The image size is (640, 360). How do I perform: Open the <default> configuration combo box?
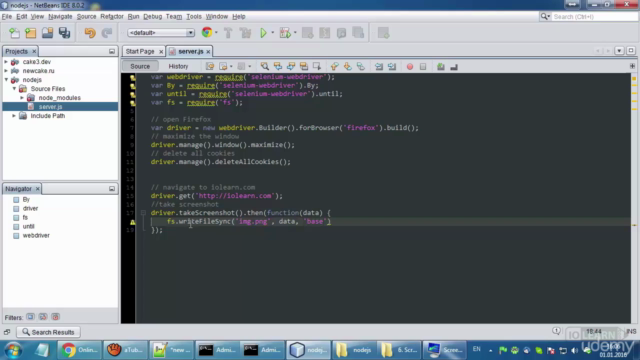click(161, 33)
